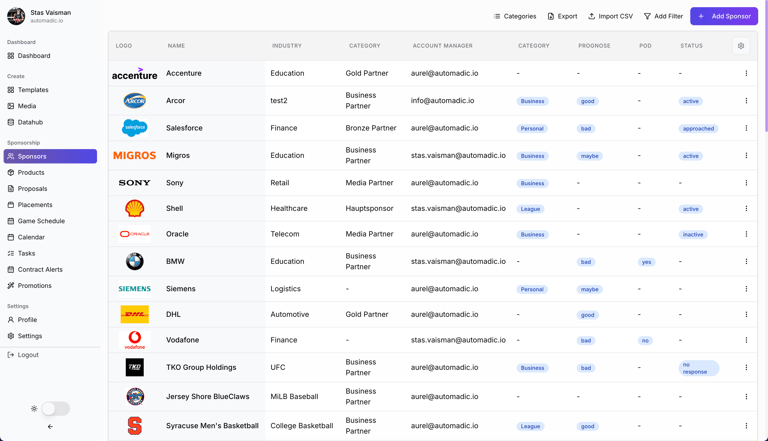Click the Add Filter button
The width and height of the screenshot is (768, 441).
tap(663, 16)
